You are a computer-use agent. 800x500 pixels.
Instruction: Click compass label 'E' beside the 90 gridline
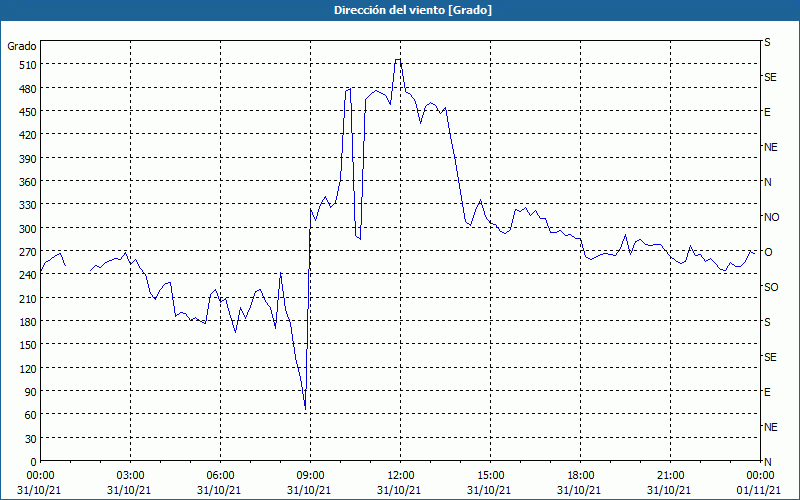(767, 392)
